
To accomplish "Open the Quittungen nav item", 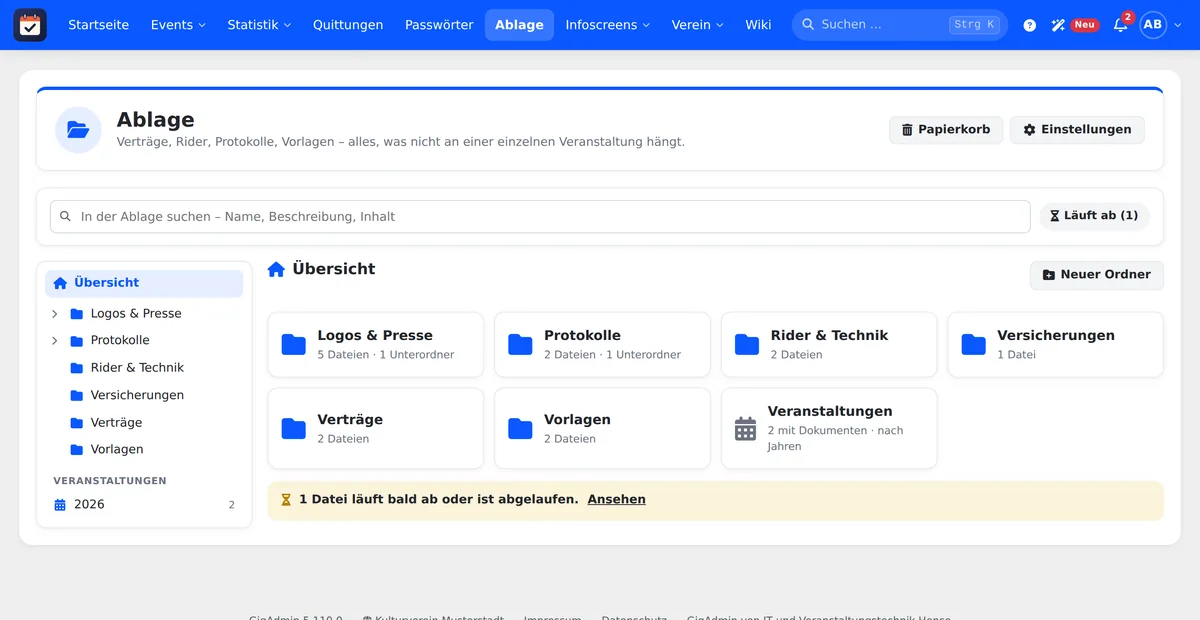I will click(x=348, y=25).
